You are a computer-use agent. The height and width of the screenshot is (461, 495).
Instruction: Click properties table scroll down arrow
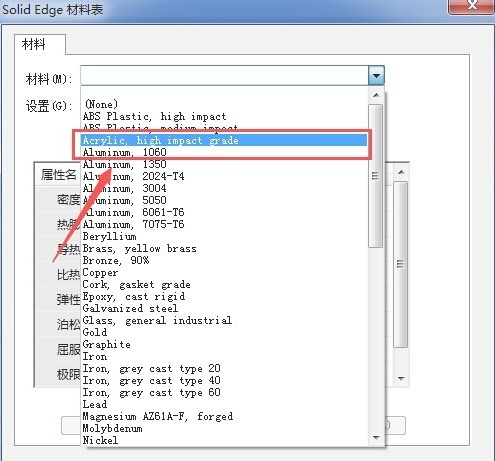click(401, 379)
